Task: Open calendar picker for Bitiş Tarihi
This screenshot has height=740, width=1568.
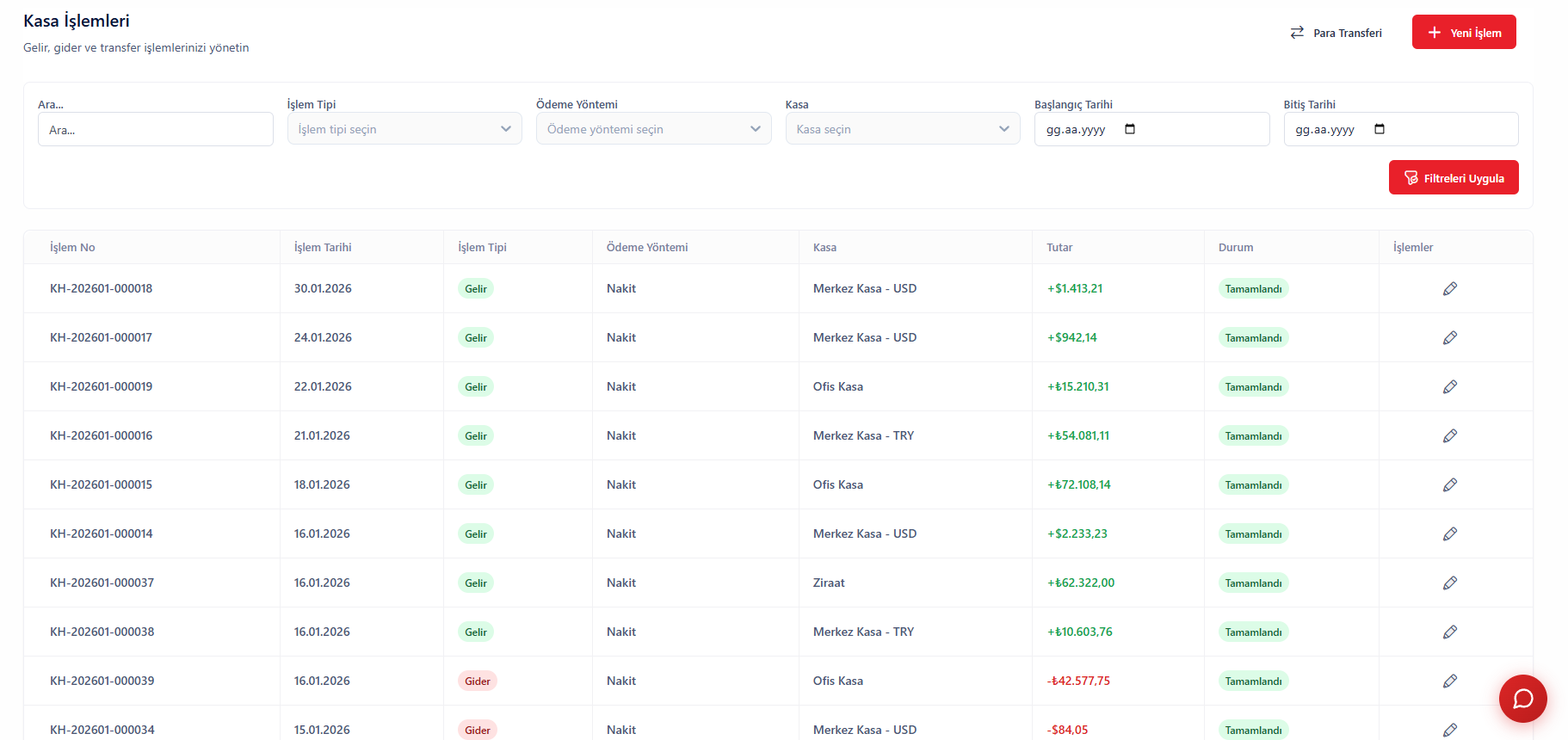Action: [1380, 129]
